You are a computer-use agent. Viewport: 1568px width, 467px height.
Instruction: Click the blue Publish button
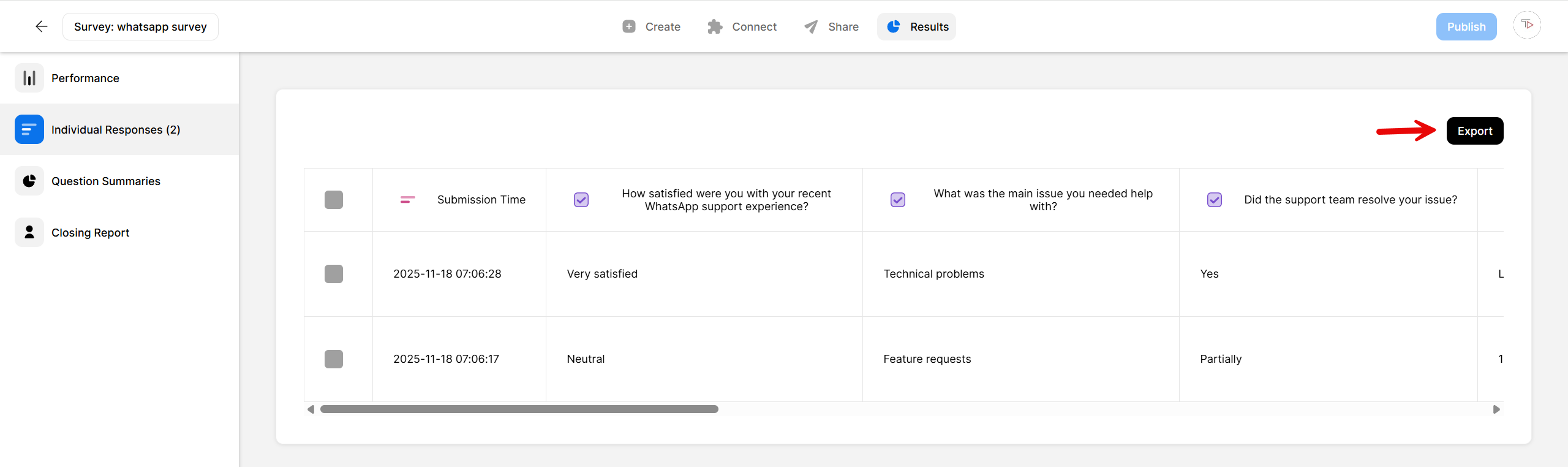pos(1466,26)
